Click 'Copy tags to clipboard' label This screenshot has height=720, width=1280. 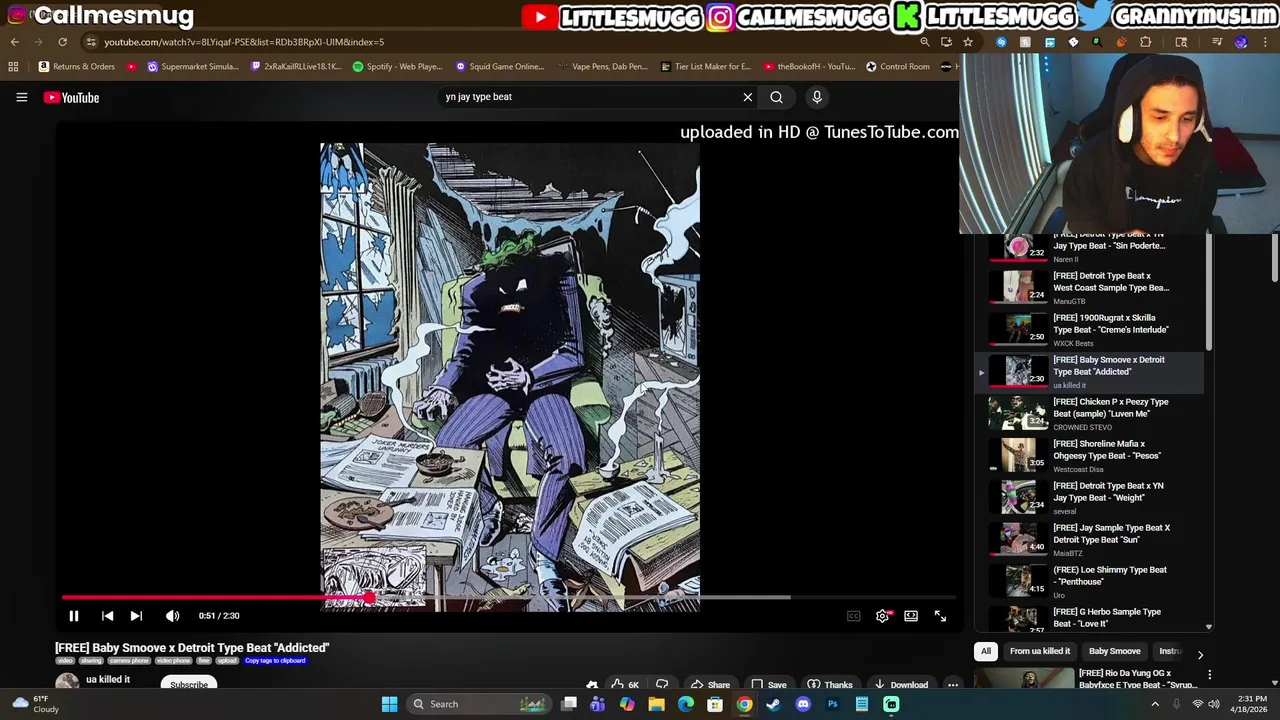275,661
